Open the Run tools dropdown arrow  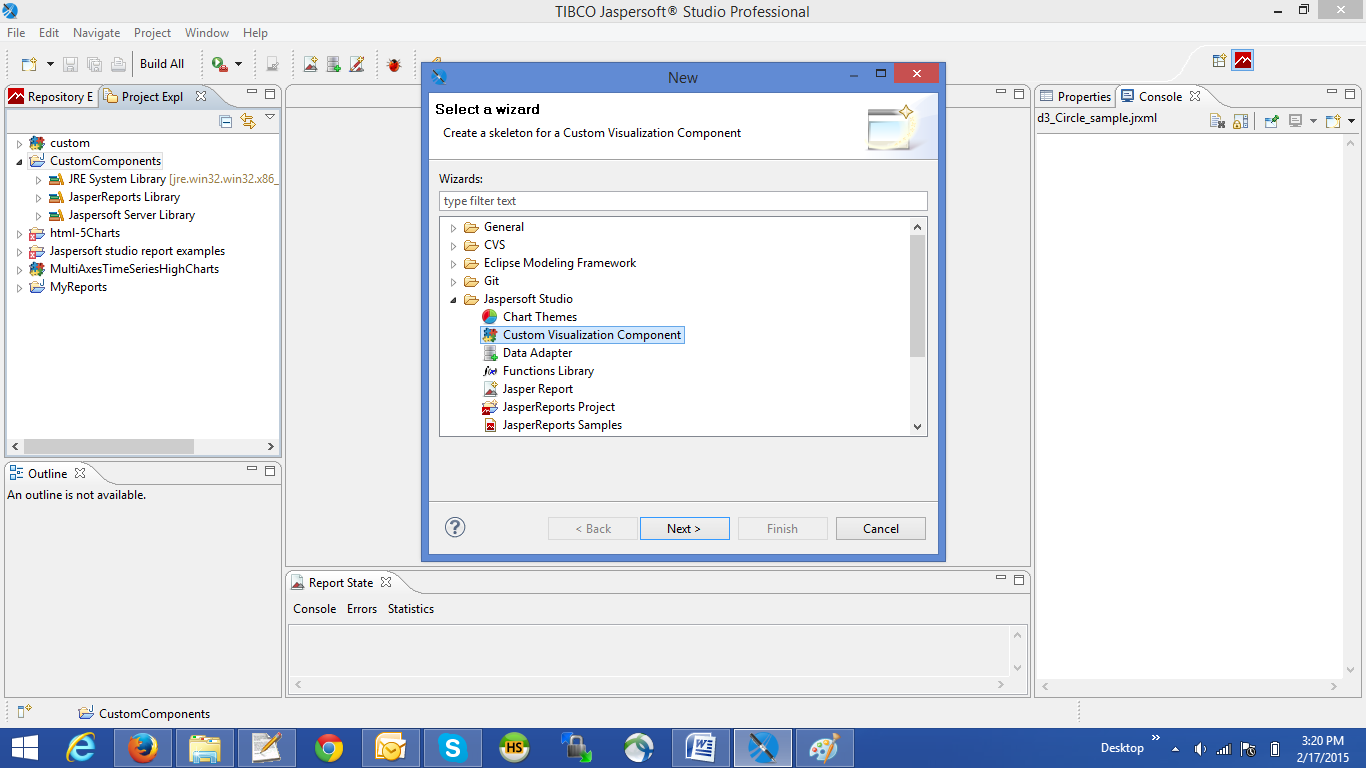[x=238, y=64]
